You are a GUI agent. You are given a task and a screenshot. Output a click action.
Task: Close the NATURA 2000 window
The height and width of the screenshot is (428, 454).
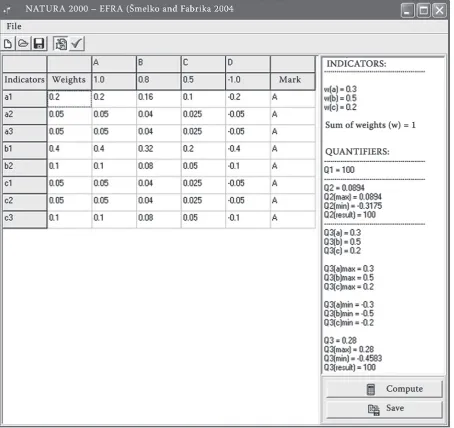pyautogui.click(x=439, y=10)
